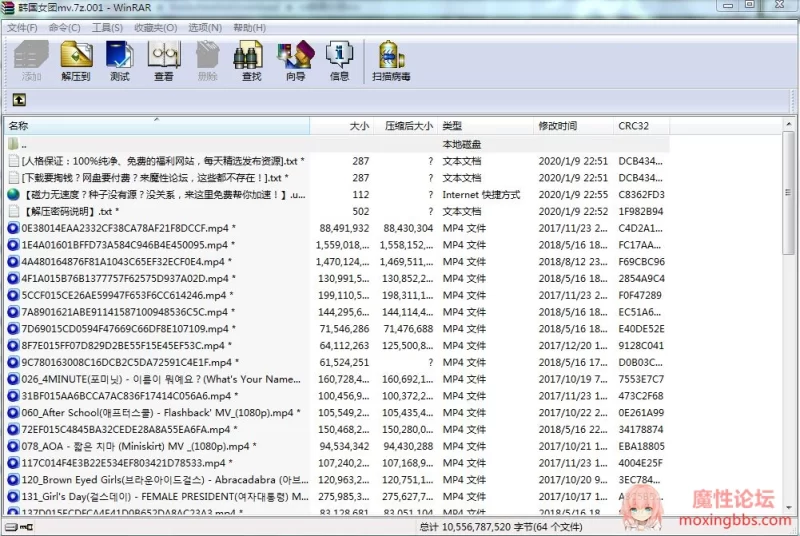Viewport: 800px width, 536px height.
Task: Sort by Name (名称) column header
Action: point(157,126)
